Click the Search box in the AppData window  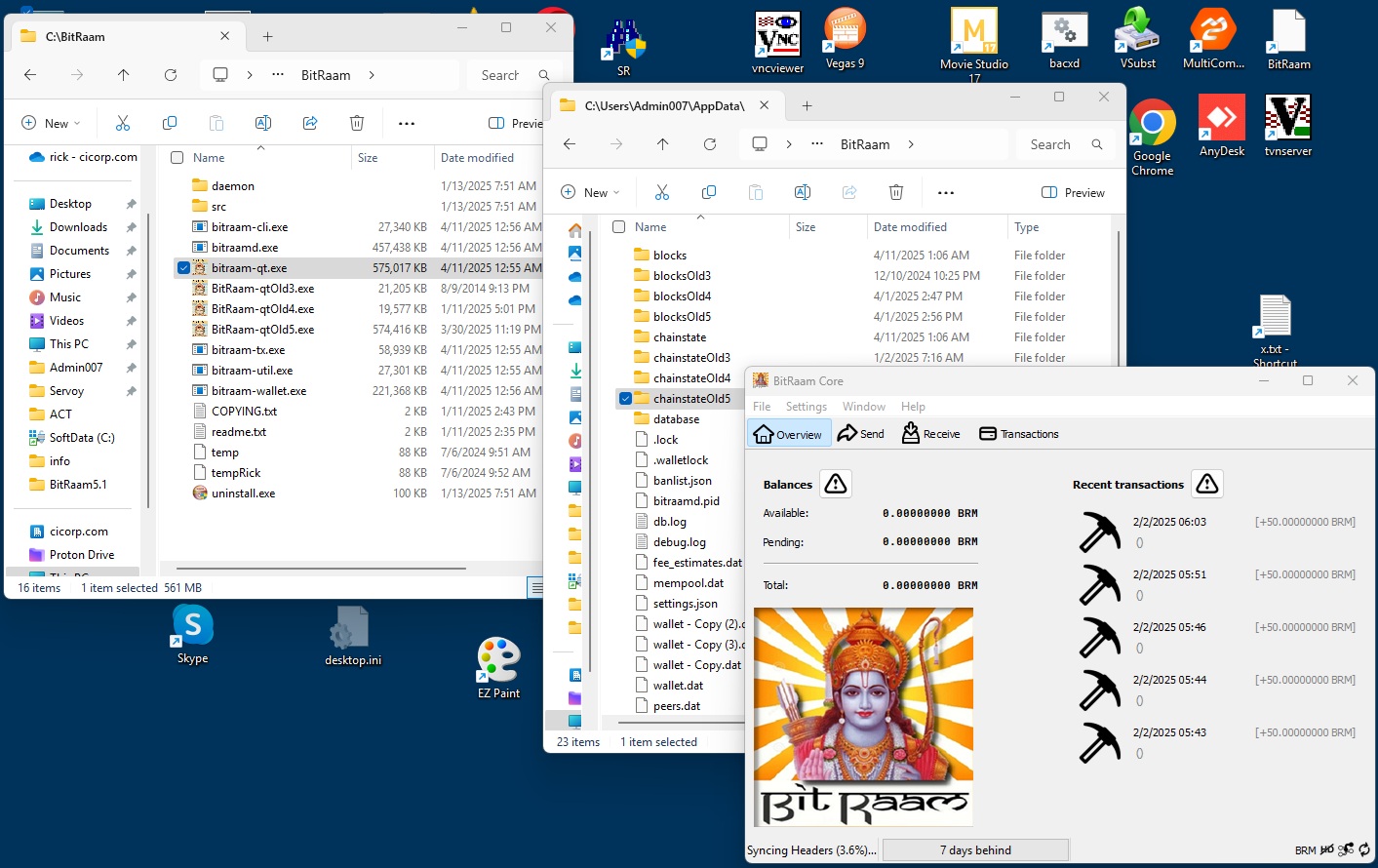tap(1065, 144)
